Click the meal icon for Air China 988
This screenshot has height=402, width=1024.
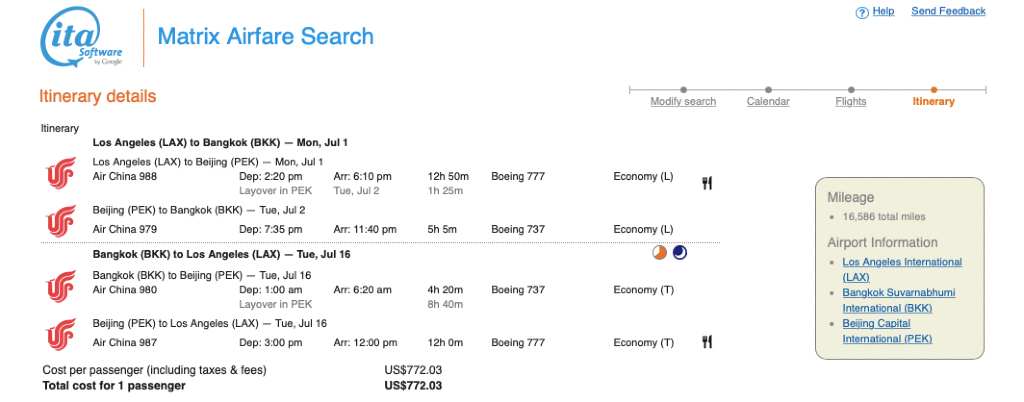(707, 183)
